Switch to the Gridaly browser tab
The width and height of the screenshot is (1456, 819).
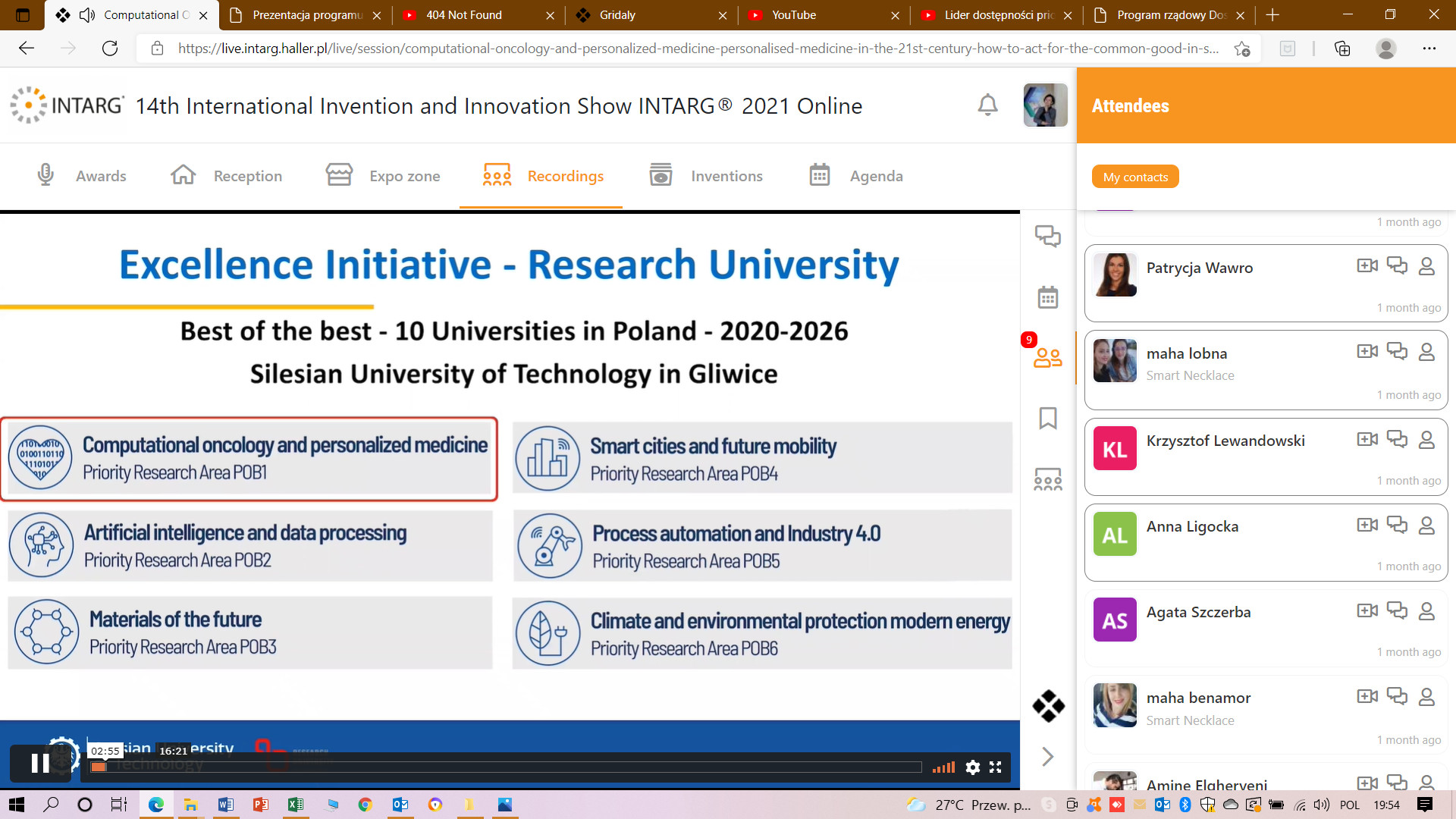(651, 14)
